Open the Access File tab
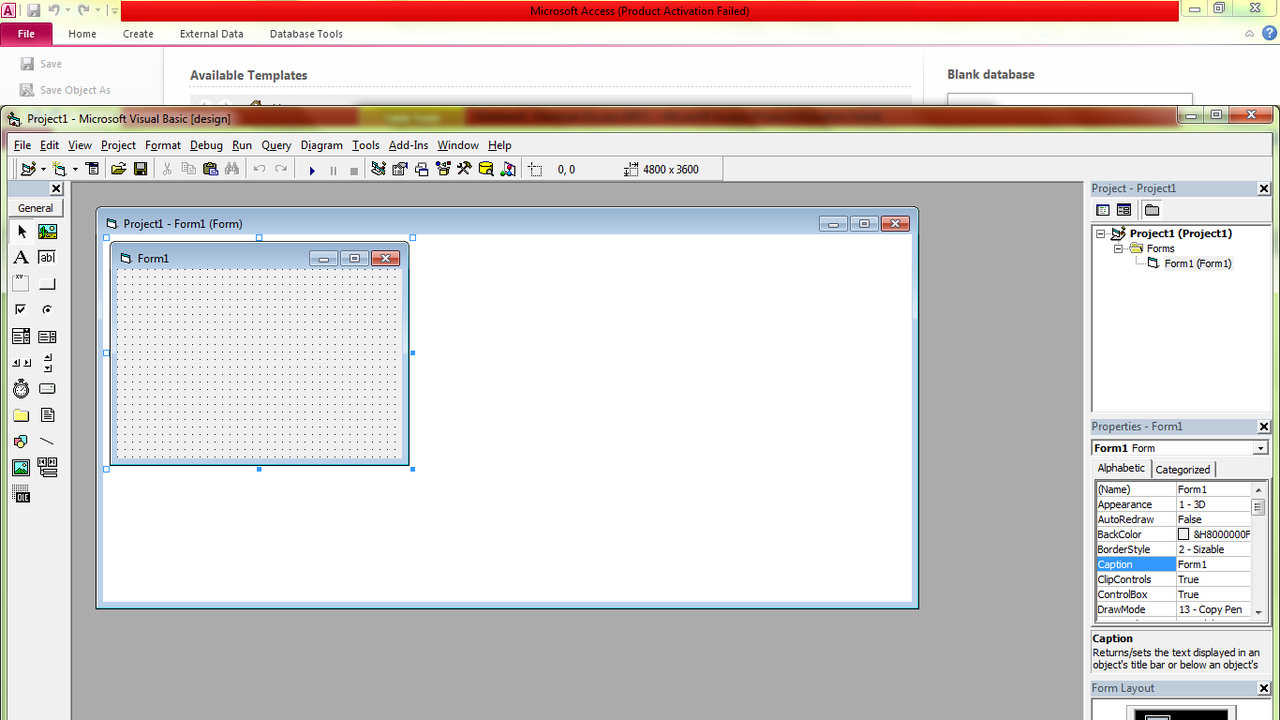 [x=27, y=33]
